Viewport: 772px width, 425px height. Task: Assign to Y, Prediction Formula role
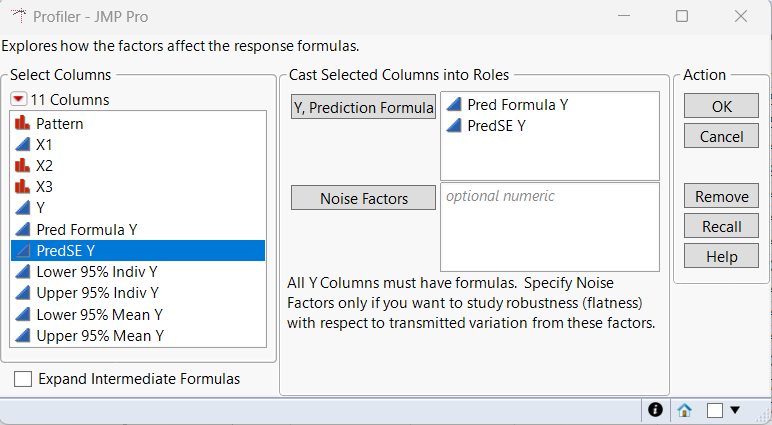click(363, 107)
